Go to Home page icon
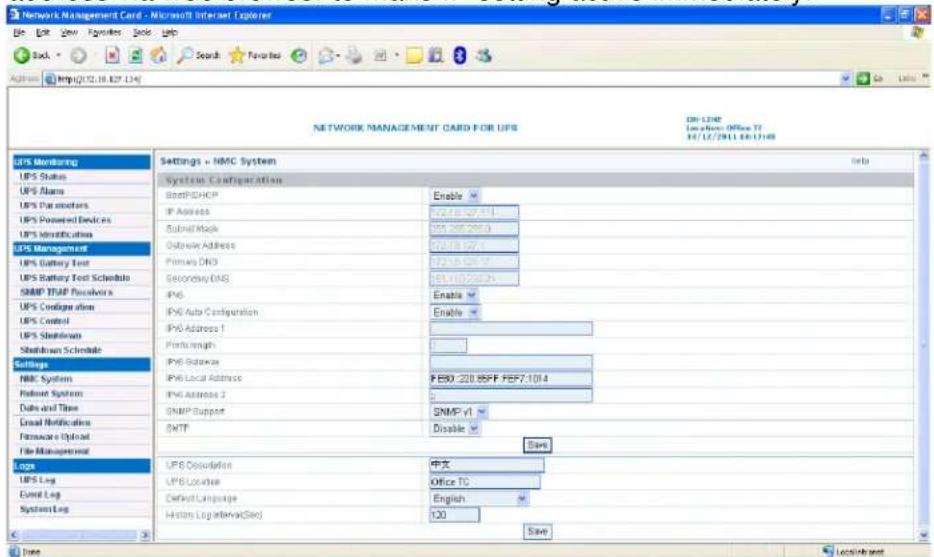Viewport: 934px width, 557px height. (158, 55)
